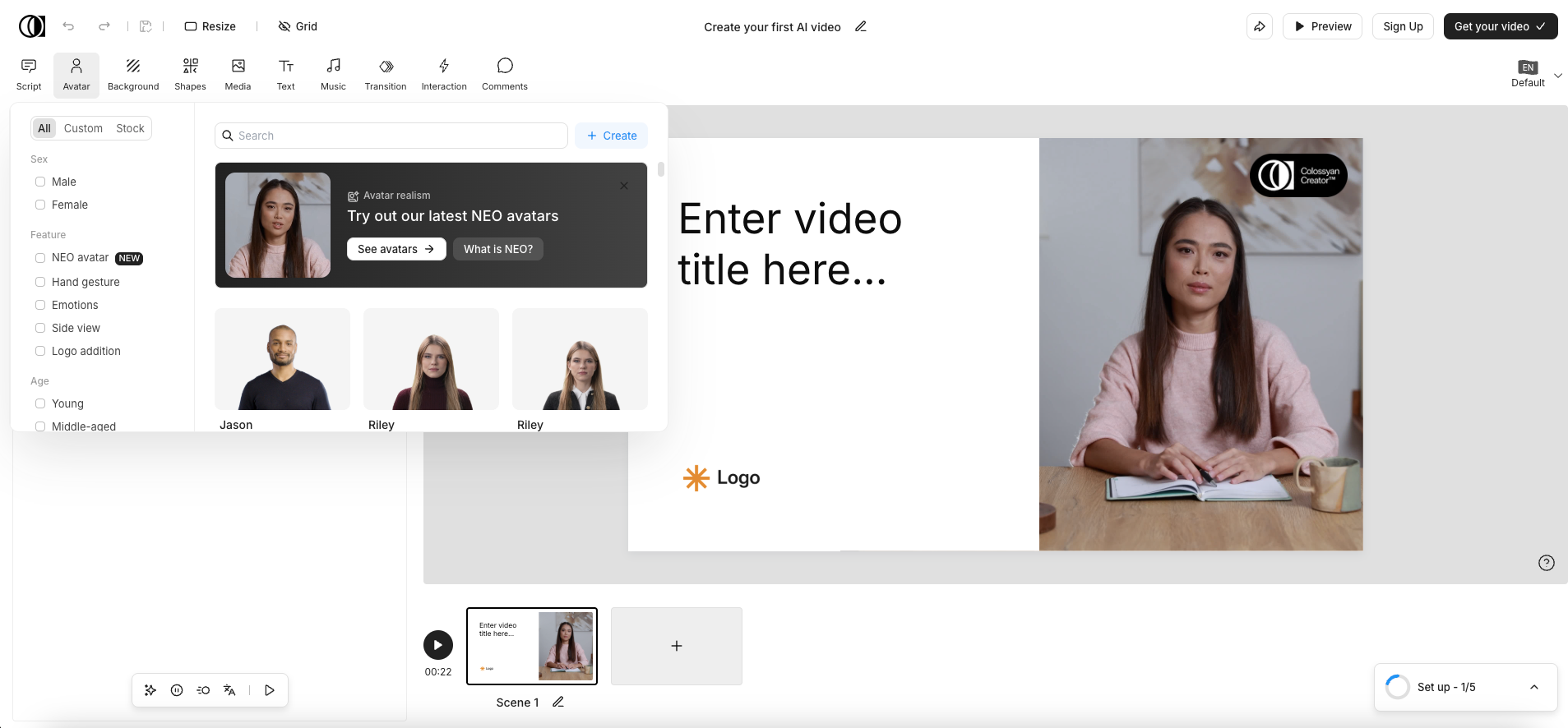The width and height of the screenshot is (1568, 728).
Task: Check the Male filter
Action: tap(40, 182)
